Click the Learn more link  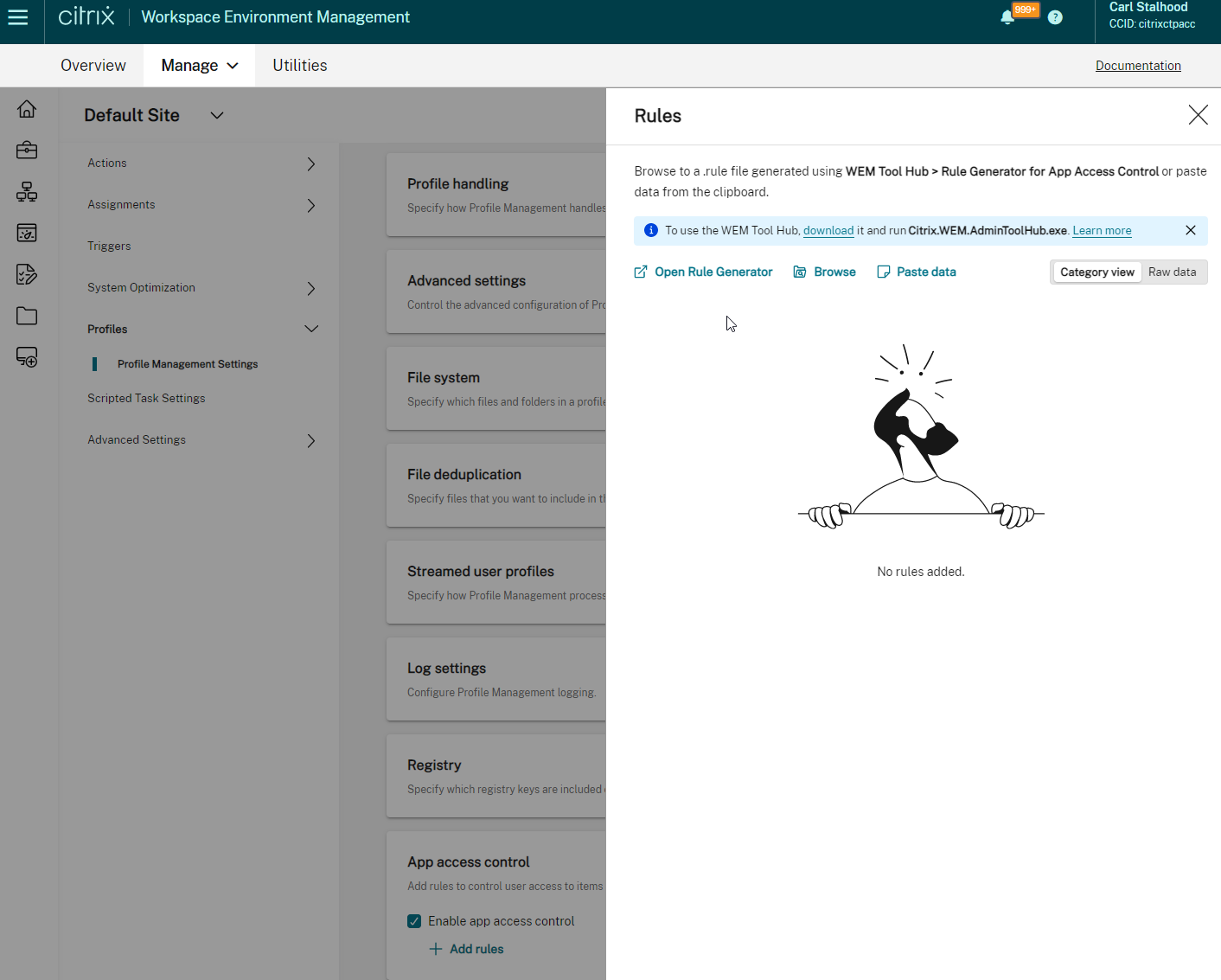1102,230
